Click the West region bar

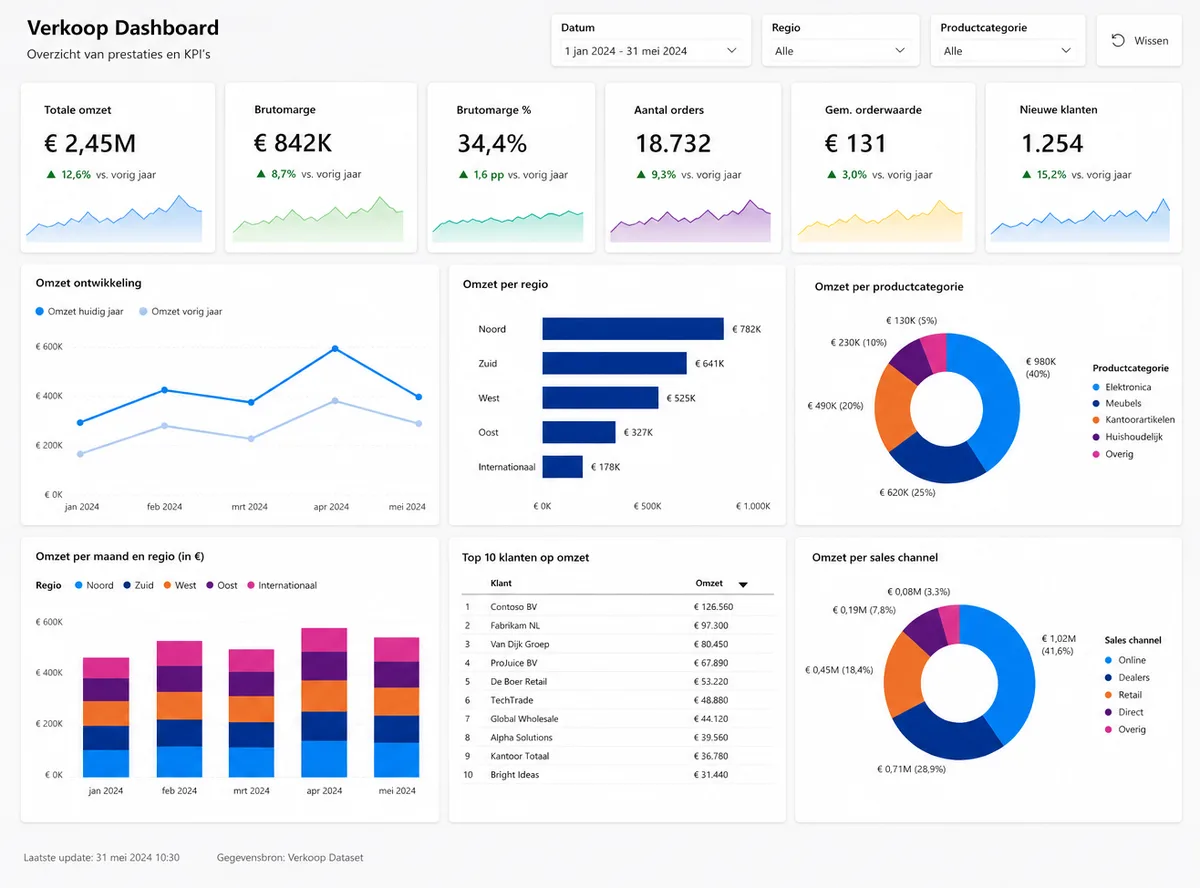(601, 398)
